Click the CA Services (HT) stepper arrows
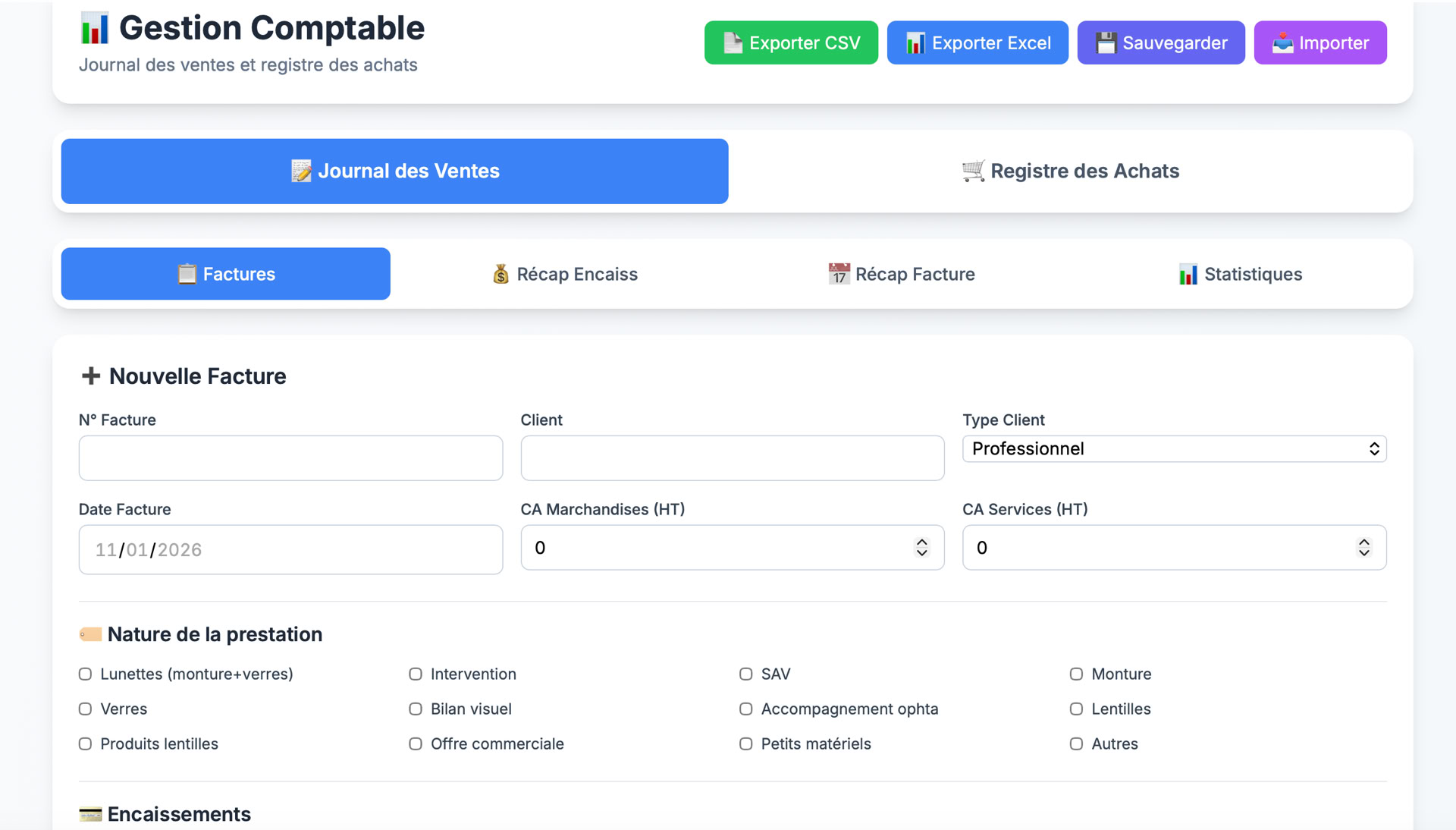Viewport: 1456px width, 830px height. (x=1363, y=548)
